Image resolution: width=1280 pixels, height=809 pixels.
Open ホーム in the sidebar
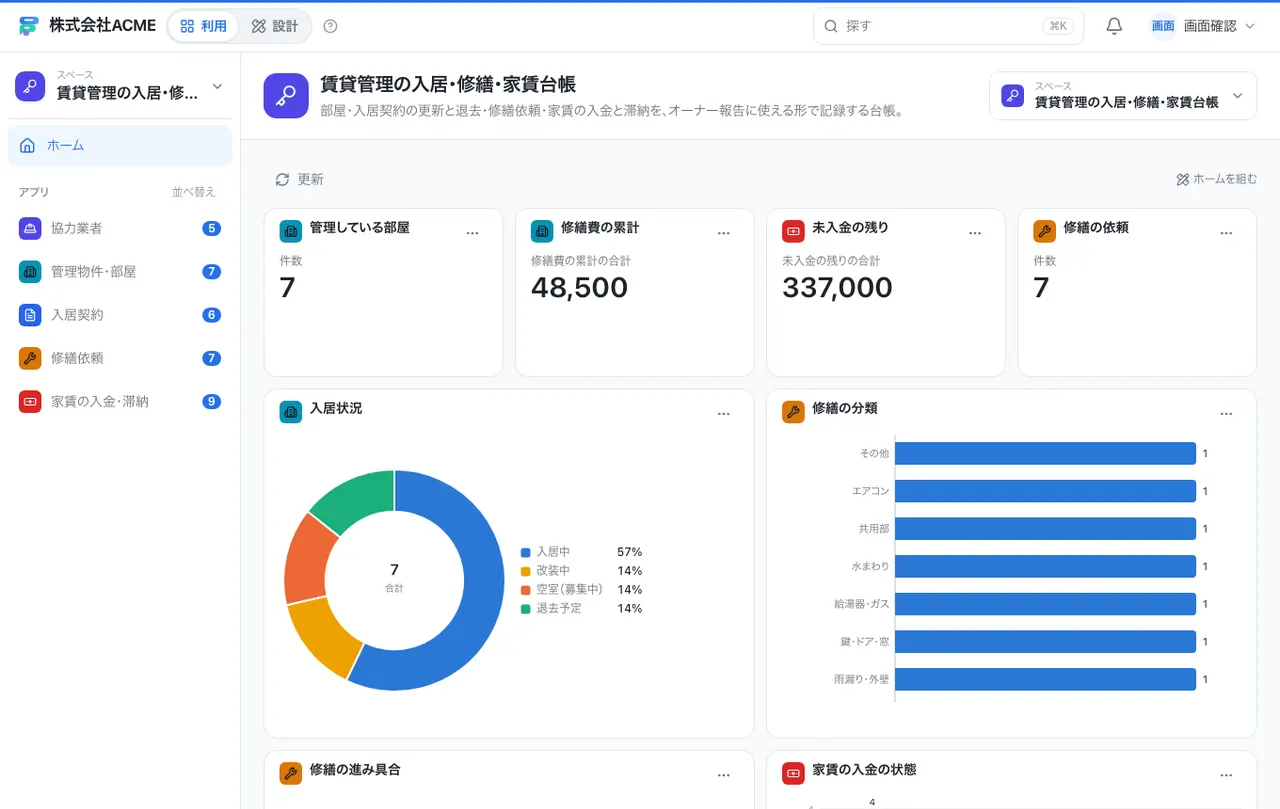120,146
